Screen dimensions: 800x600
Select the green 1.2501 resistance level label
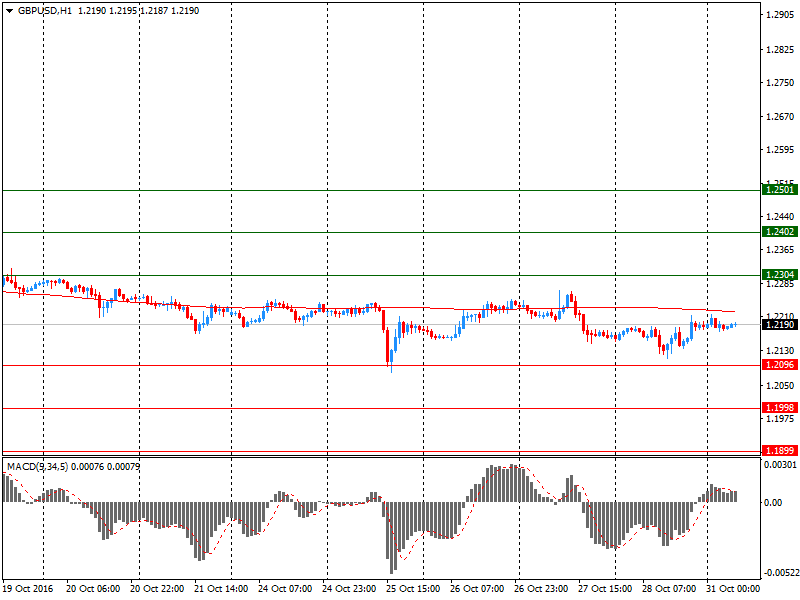pos(780,190)
